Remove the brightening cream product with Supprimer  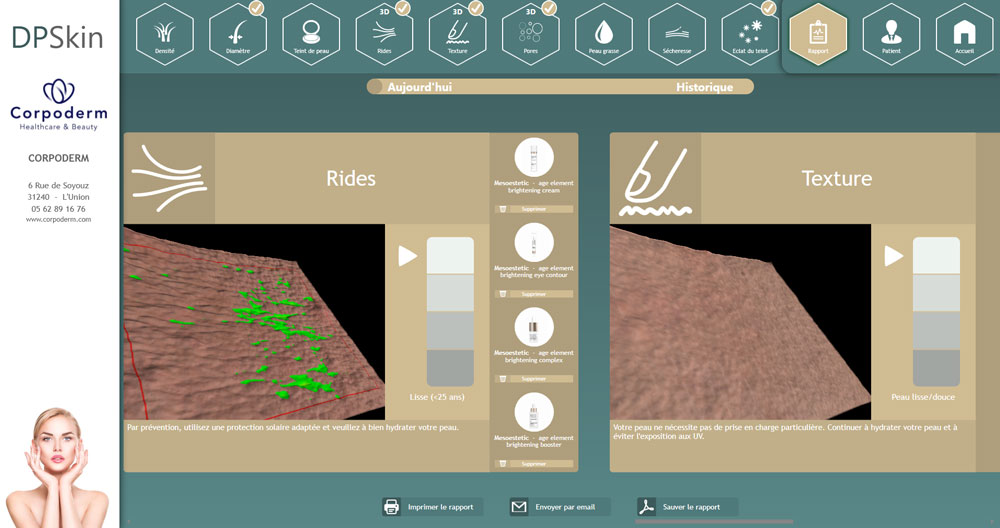click(x=534, y=210)
